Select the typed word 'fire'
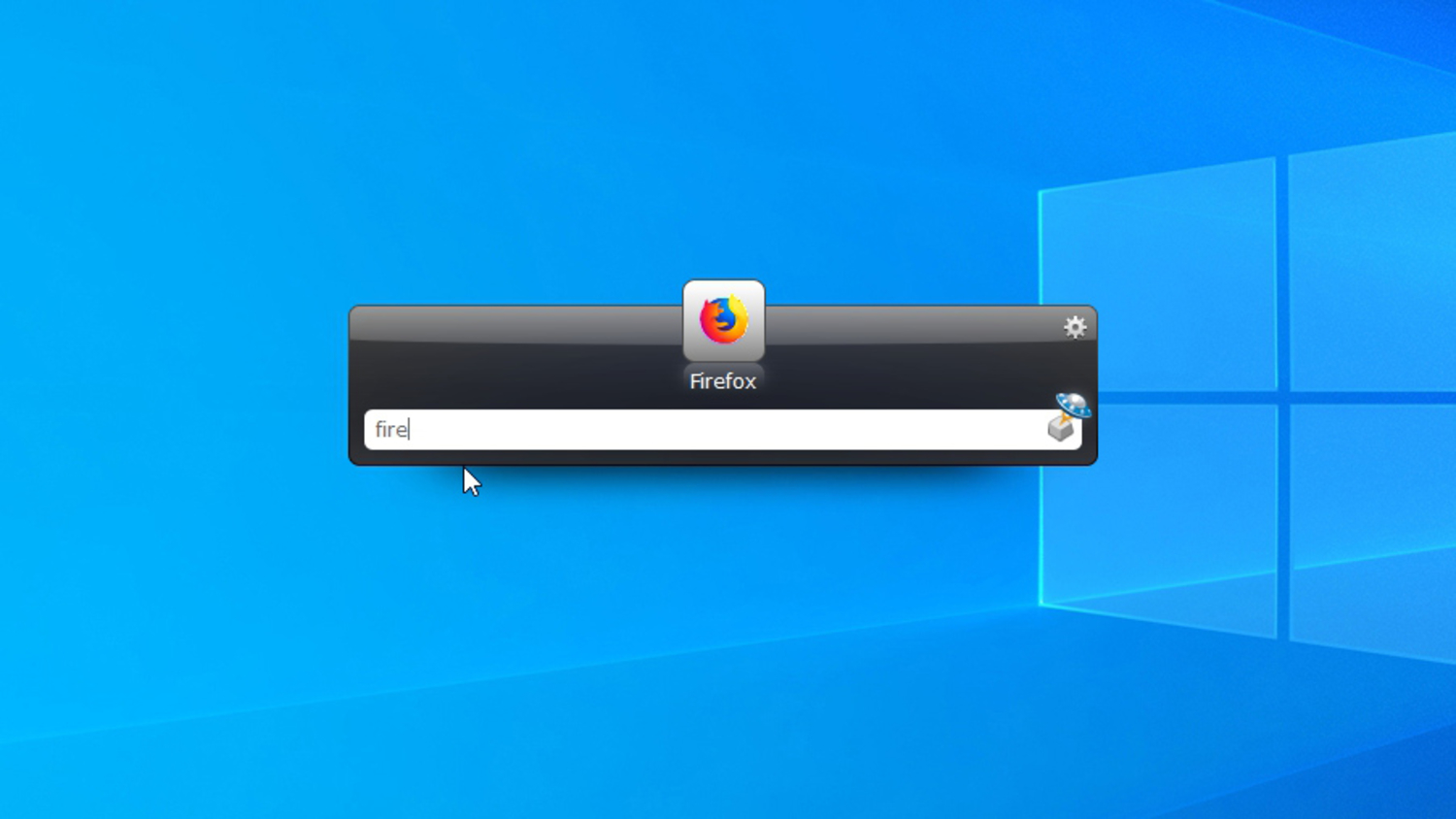This screenshot has width=1456, height=819. (x=391, y=430)
